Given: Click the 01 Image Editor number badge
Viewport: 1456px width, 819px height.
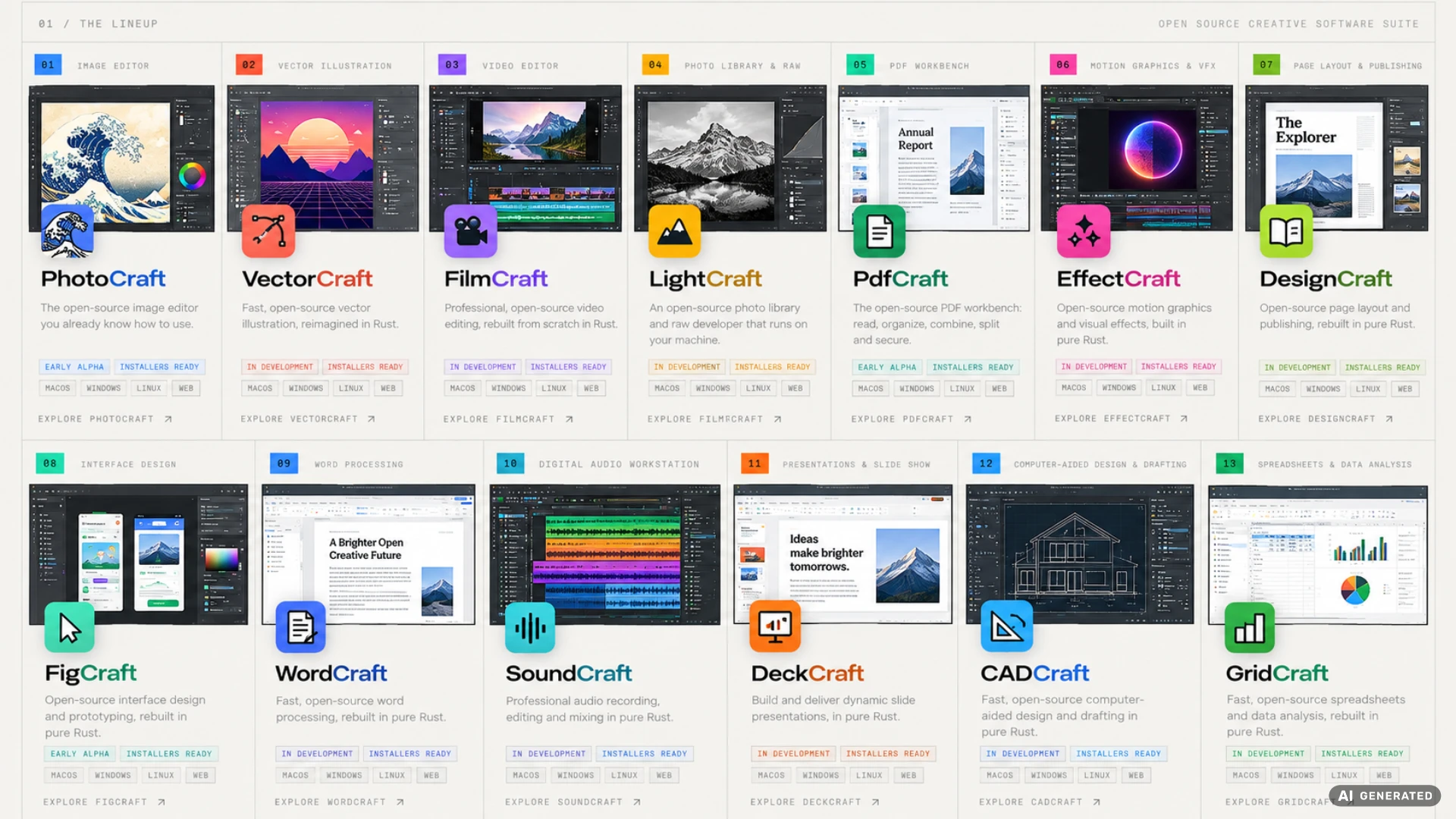Looking at the screenshot, I should (x=48, y=65).
